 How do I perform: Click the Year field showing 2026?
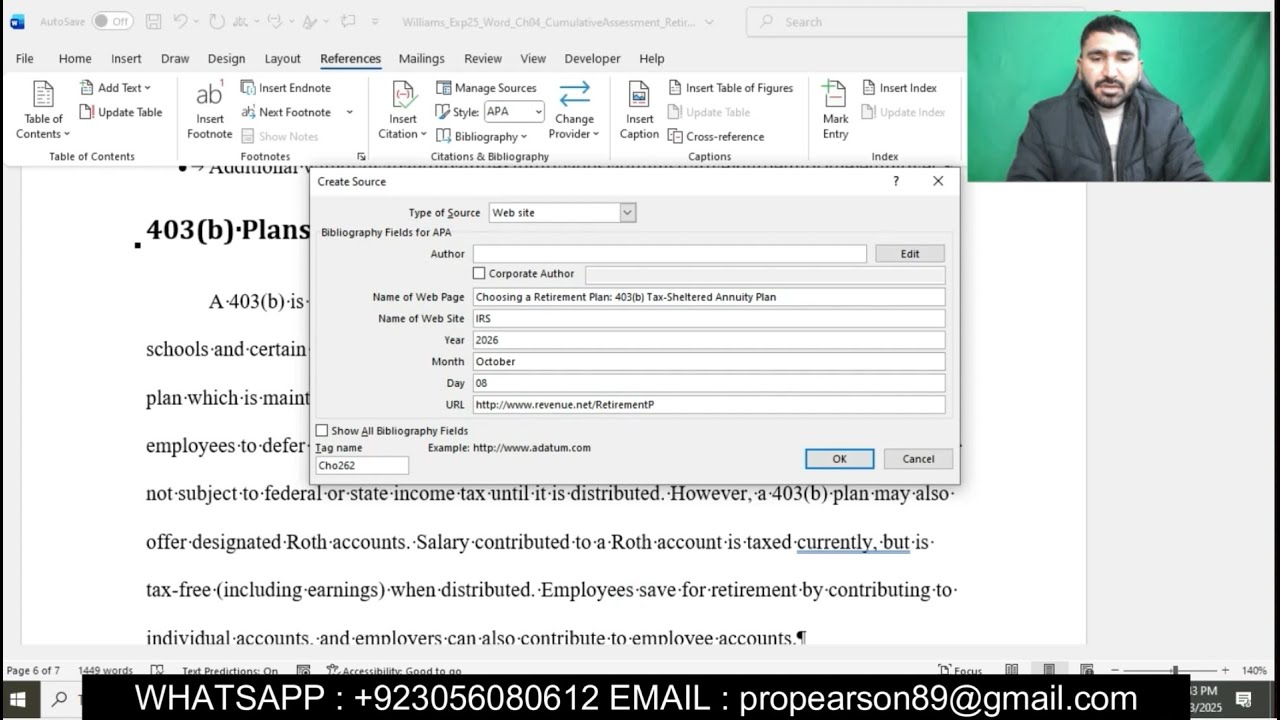click(x=709, y=340)
